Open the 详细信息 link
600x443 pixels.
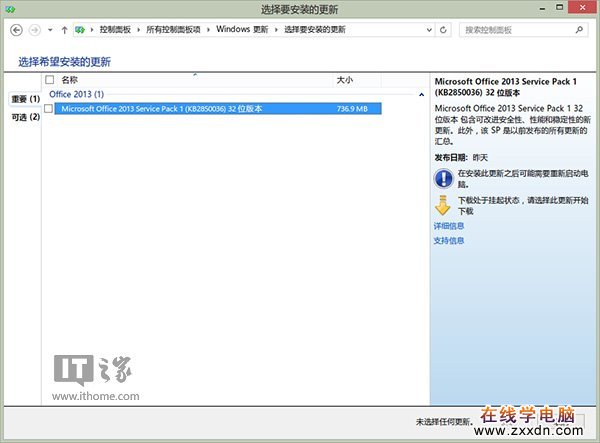point(448,226)
